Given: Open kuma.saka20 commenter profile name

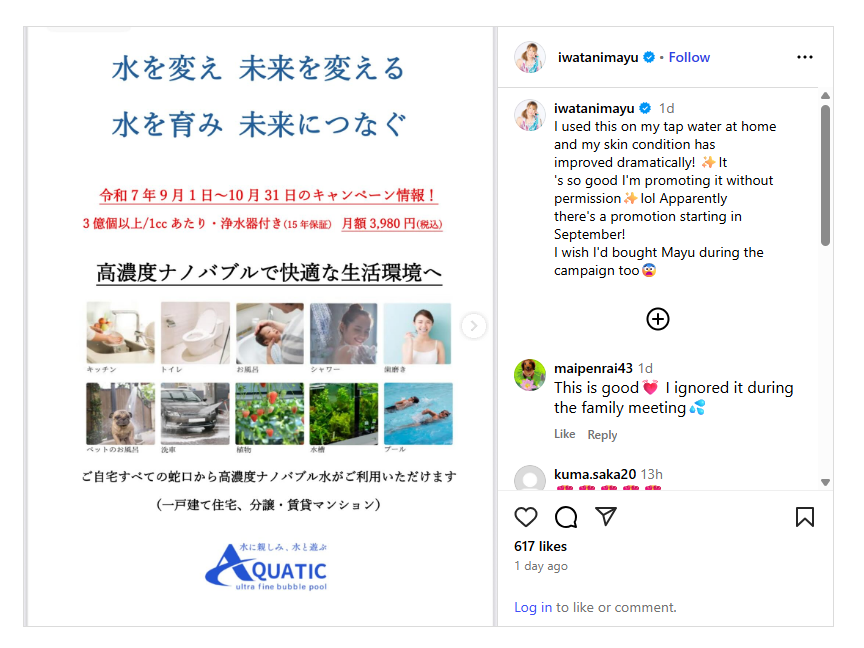Looking at the screenshot, I should (x=595, y=474).
